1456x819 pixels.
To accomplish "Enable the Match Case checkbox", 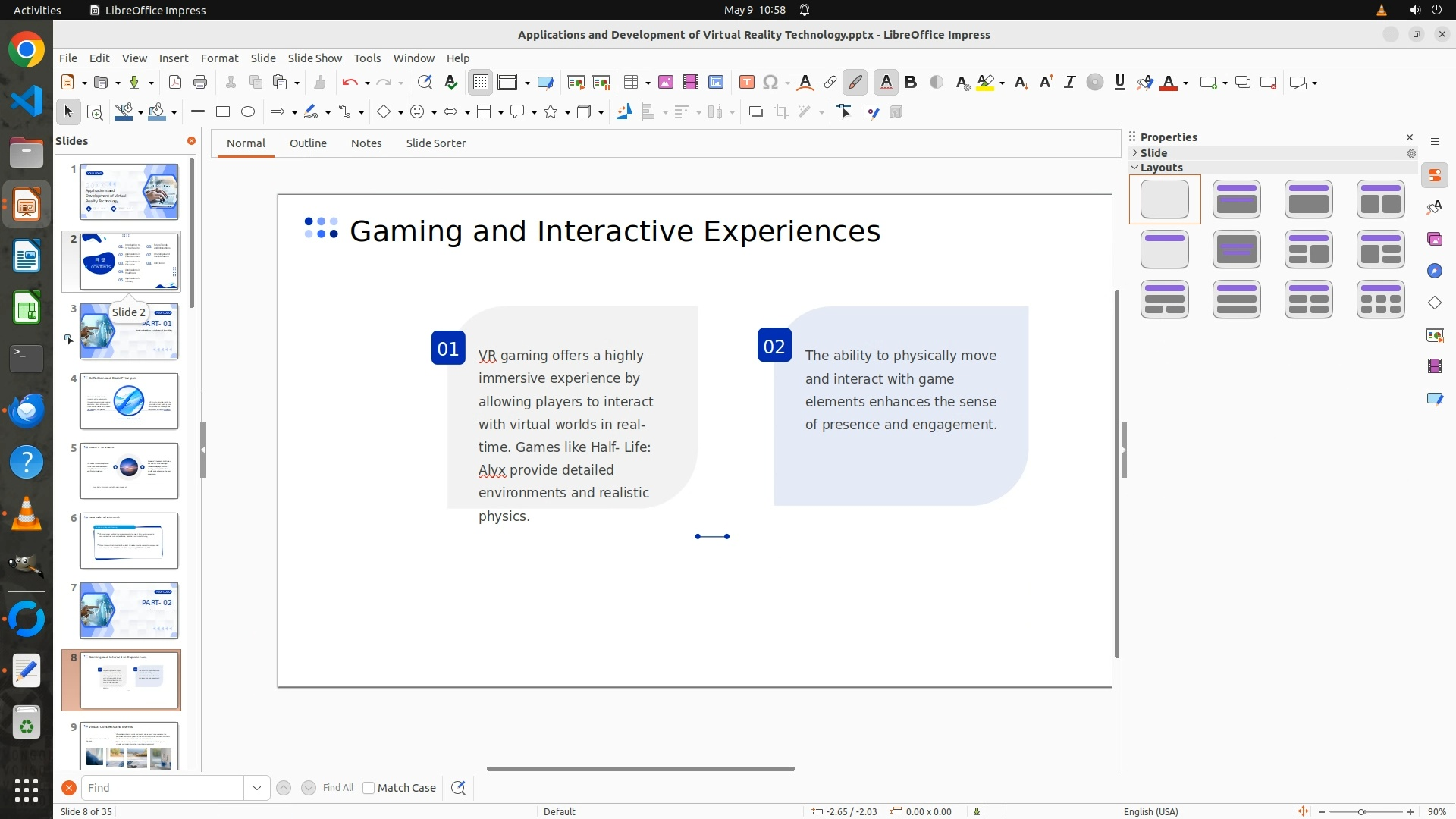I will pyautogui.click(x=369, y=788).
